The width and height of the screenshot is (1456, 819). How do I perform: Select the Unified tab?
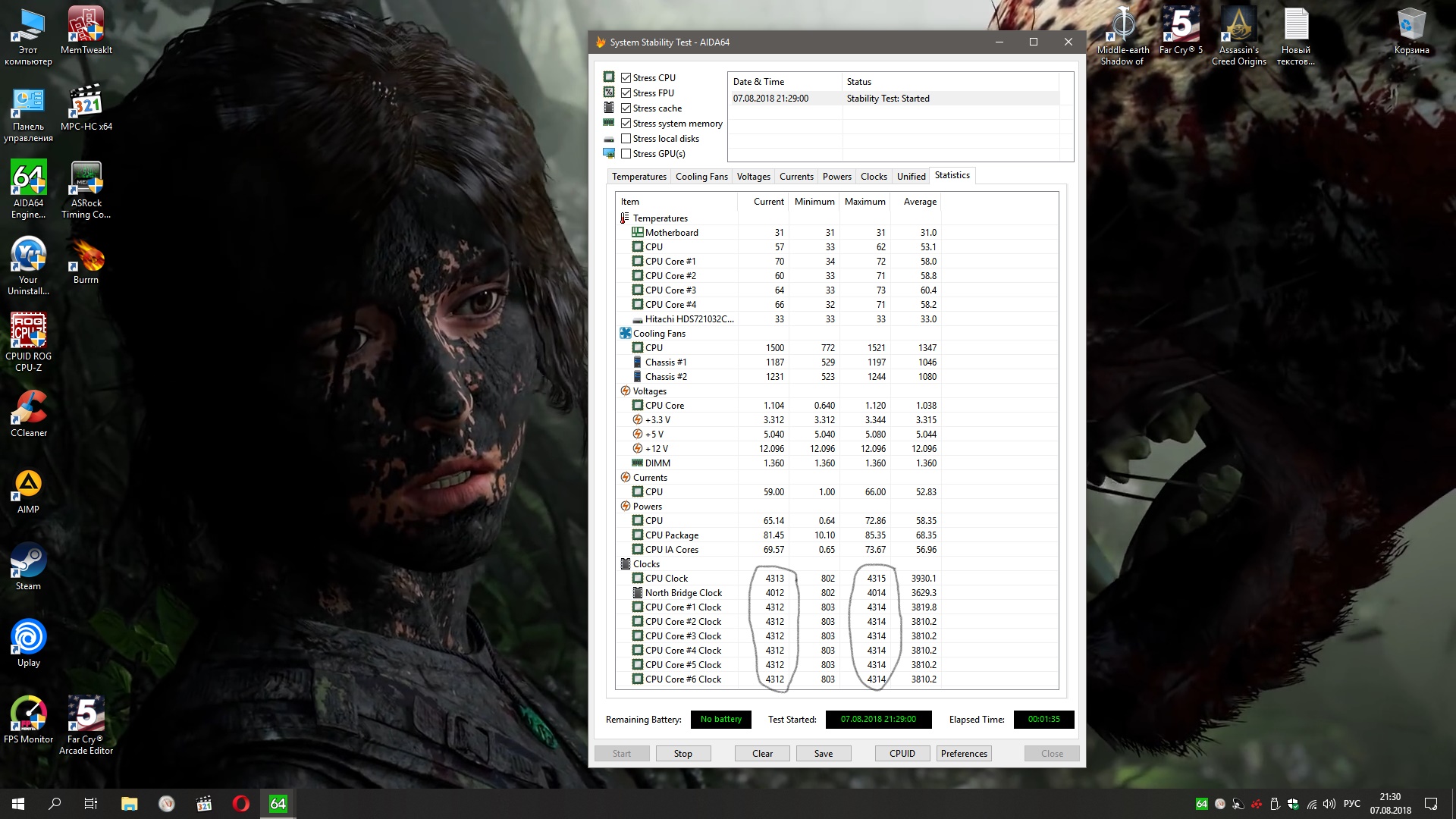[911, 177]
